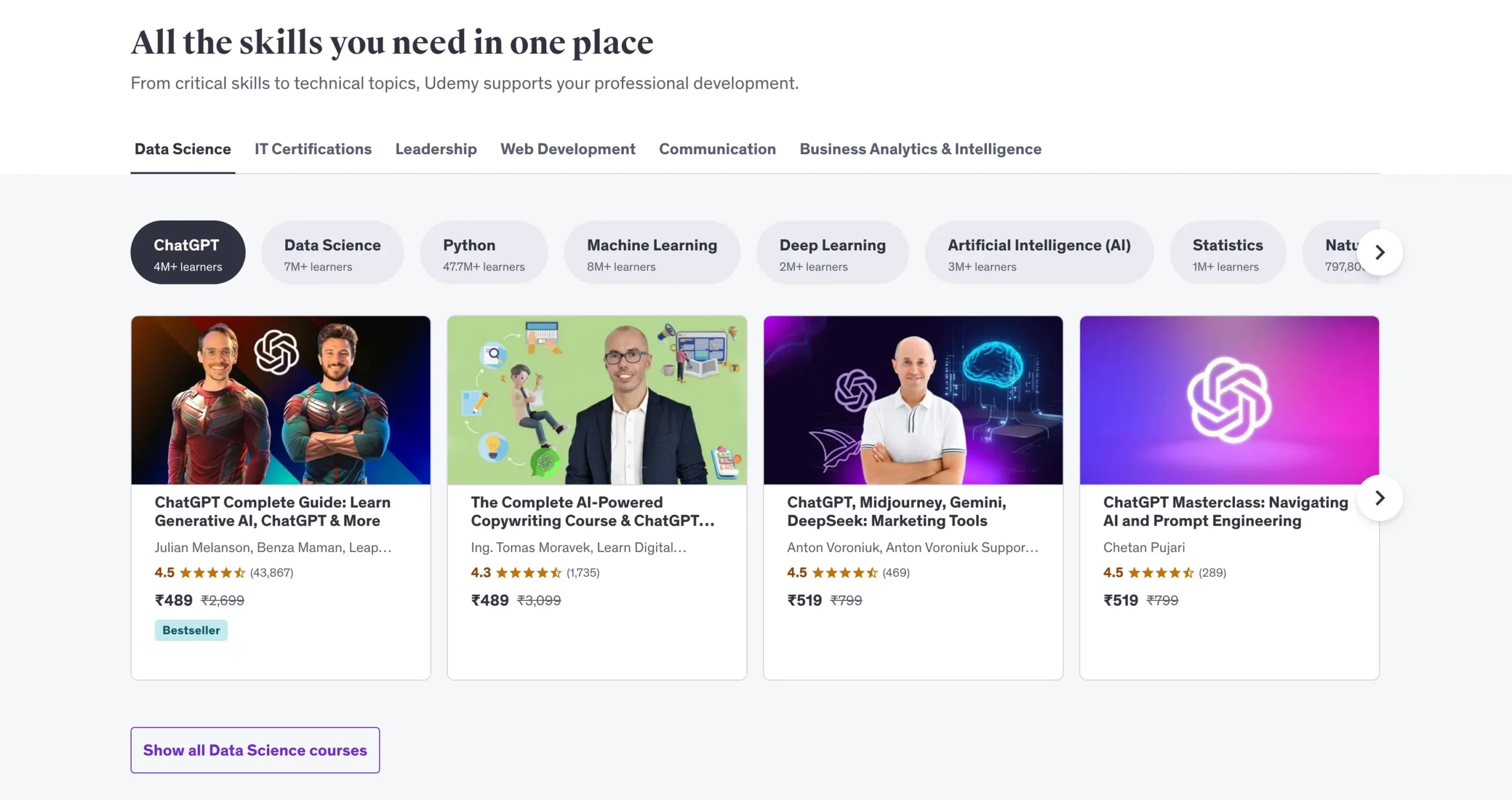Click instructor text Ing. Tomas Moravek
This screenshot has height=800, width=1512.
click(x=578, y=548)
